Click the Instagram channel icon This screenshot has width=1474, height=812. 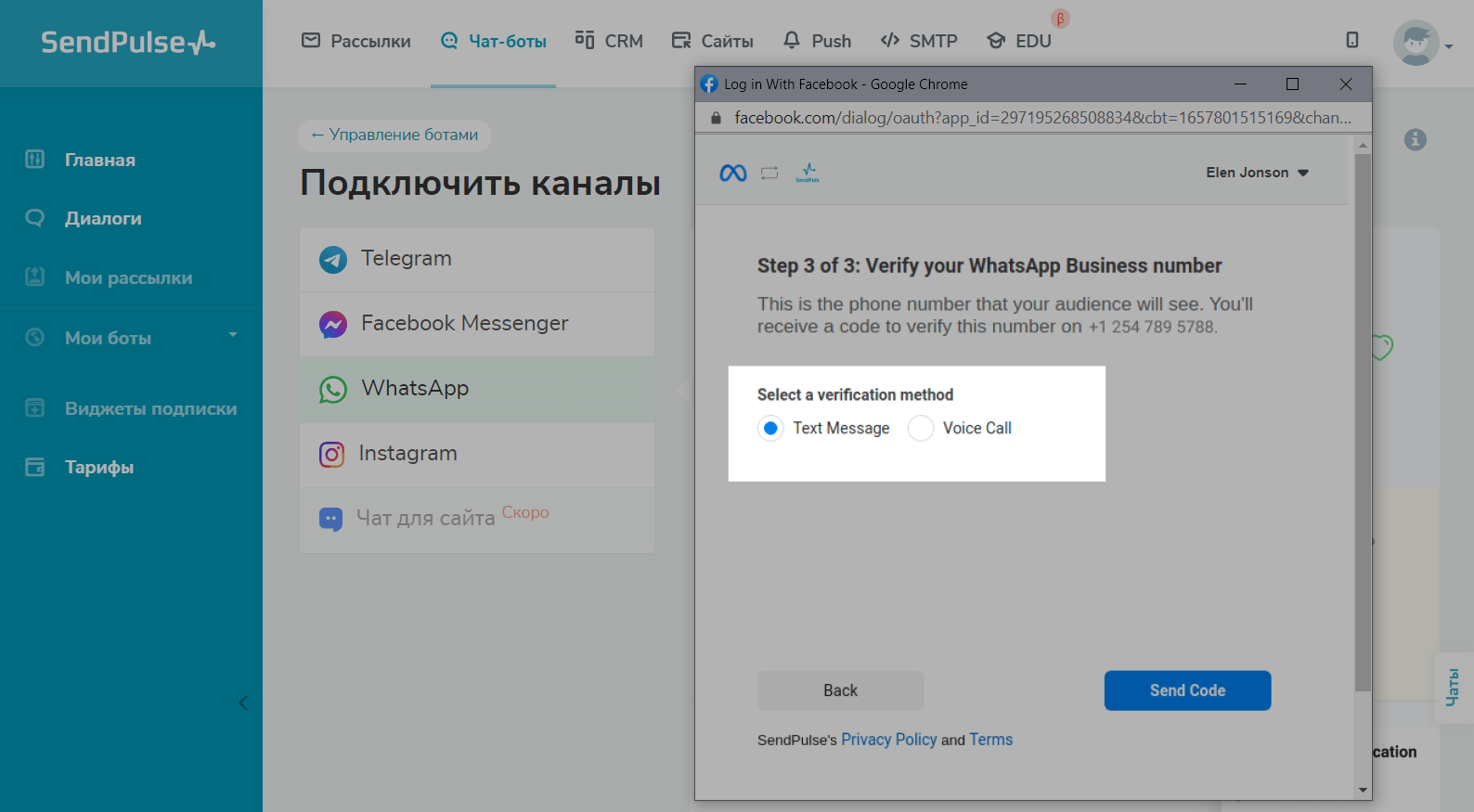click(332, 454)
